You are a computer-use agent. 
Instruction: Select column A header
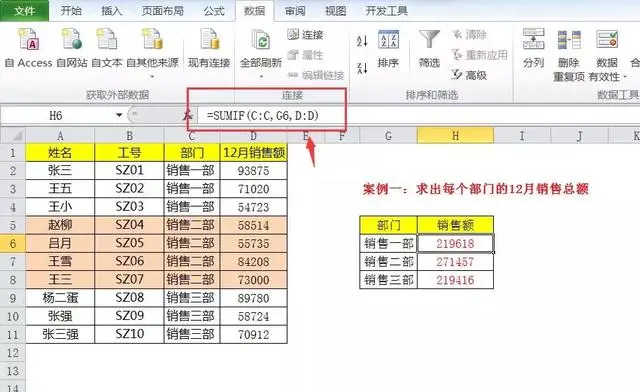tap(60, 136)
